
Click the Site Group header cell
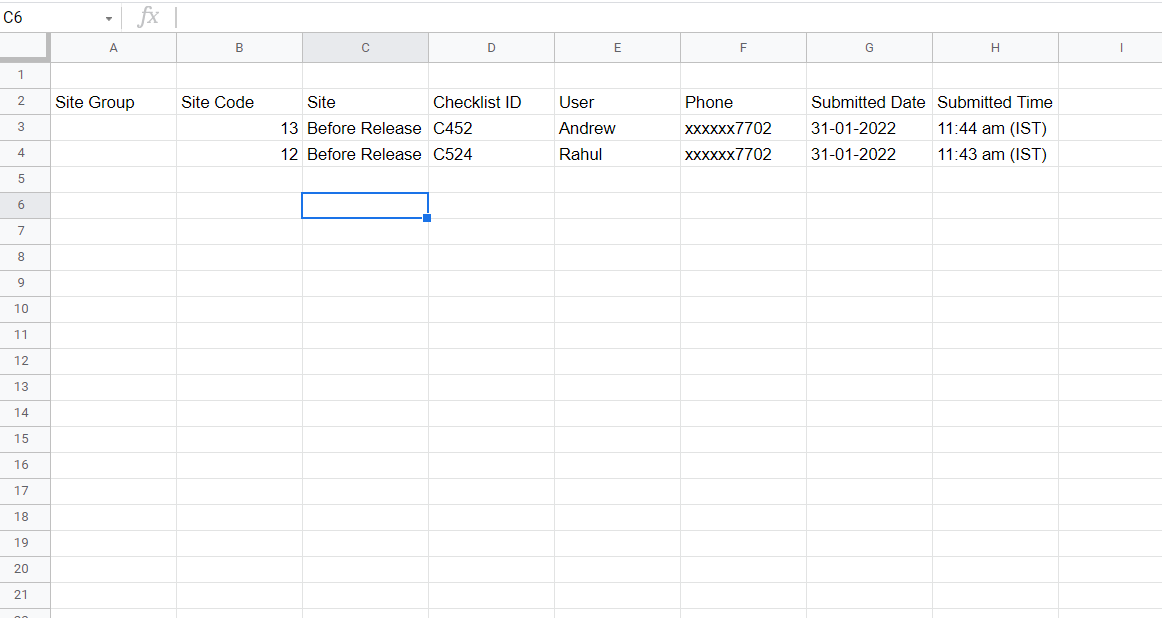pos(113,102)
